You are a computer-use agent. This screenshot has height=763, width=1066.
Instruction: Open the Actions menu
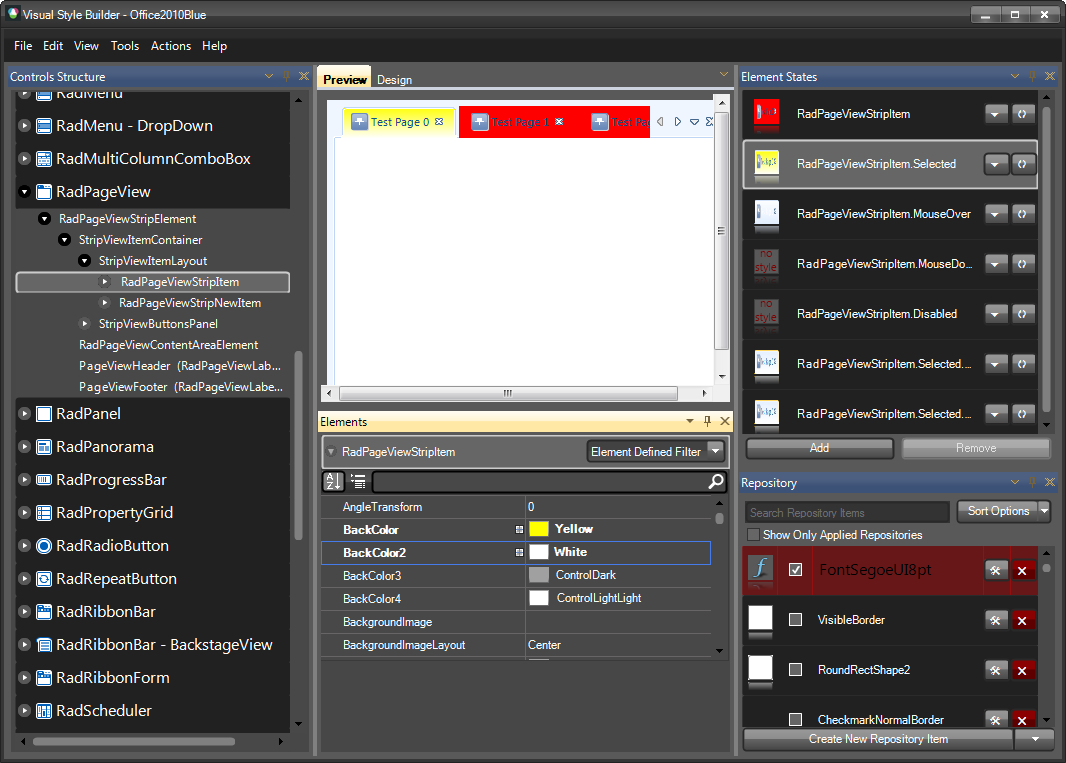171,46
